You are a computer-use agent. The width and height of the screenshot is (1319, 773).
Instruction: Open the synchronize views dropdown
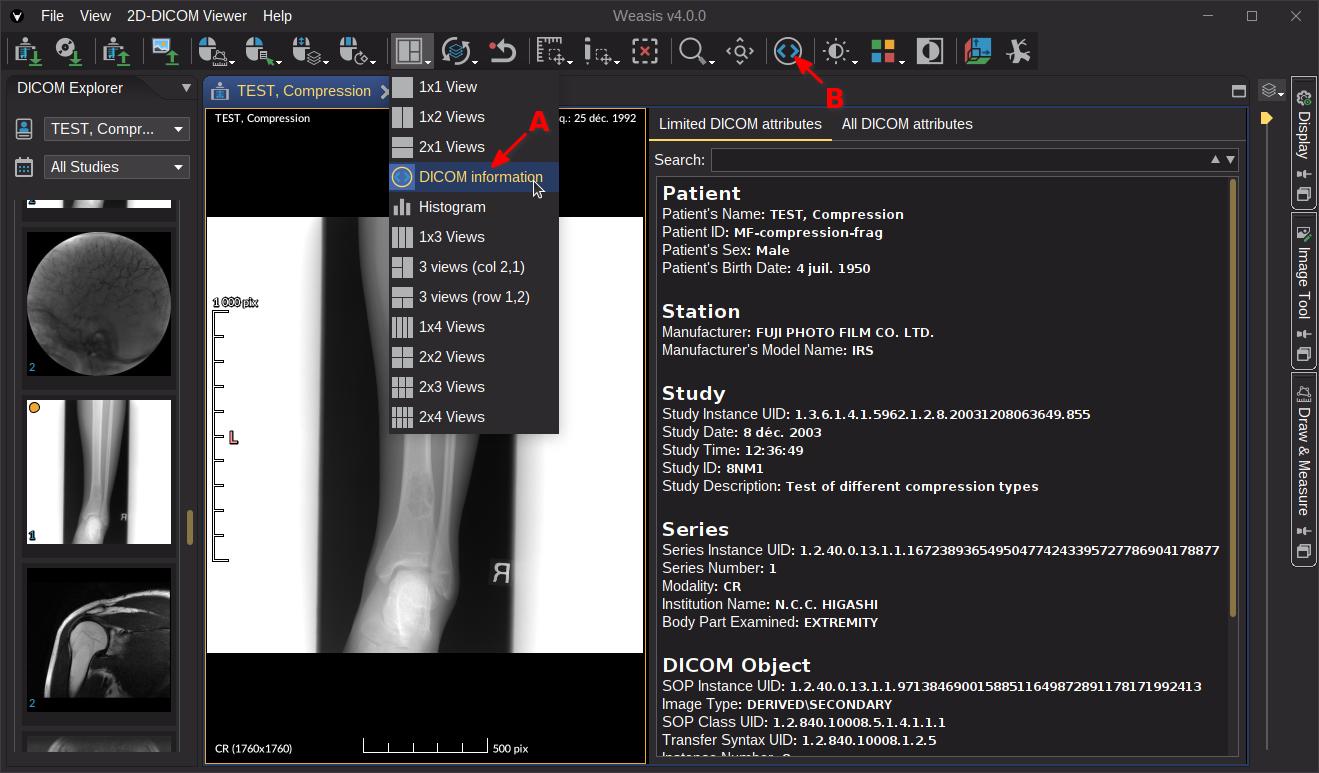click(x=459, y=51)
